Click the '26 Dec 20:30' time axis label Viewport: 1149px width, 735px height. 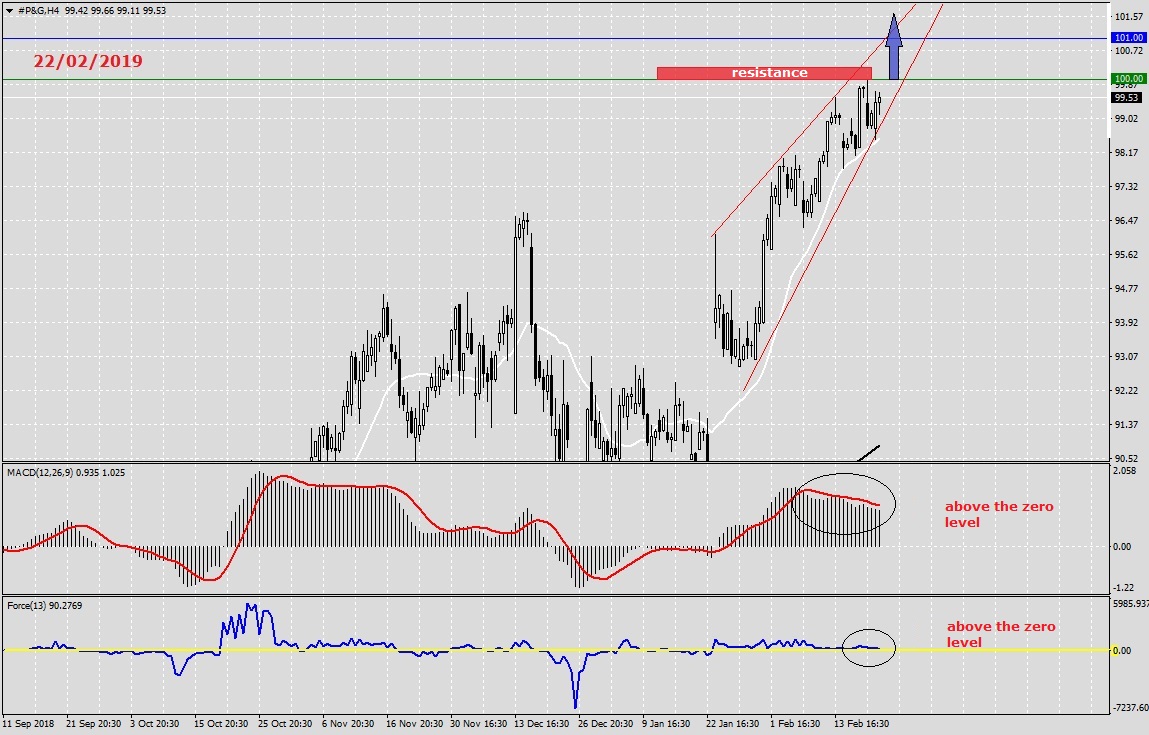click(x=603, y=723)
